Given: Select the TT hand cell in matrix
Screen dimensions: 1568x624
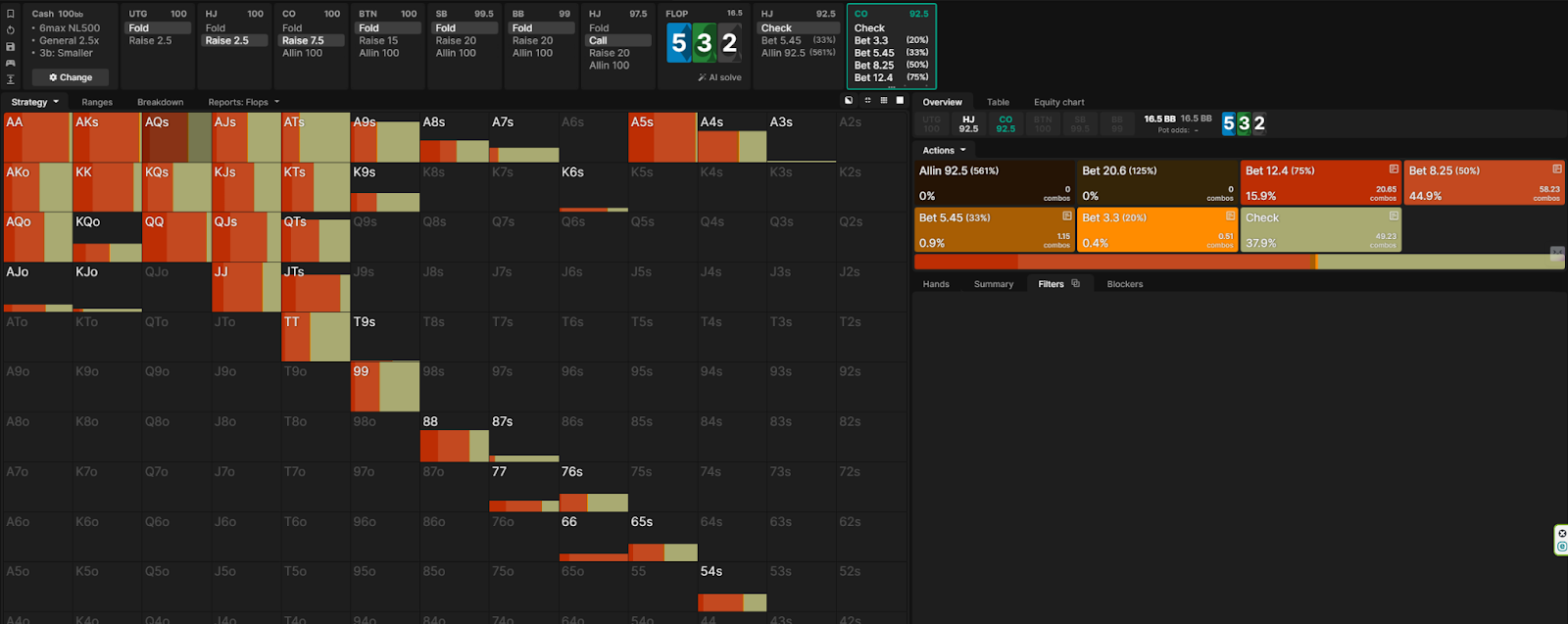Looking at the screenshot, I should (x=316, y=337).
